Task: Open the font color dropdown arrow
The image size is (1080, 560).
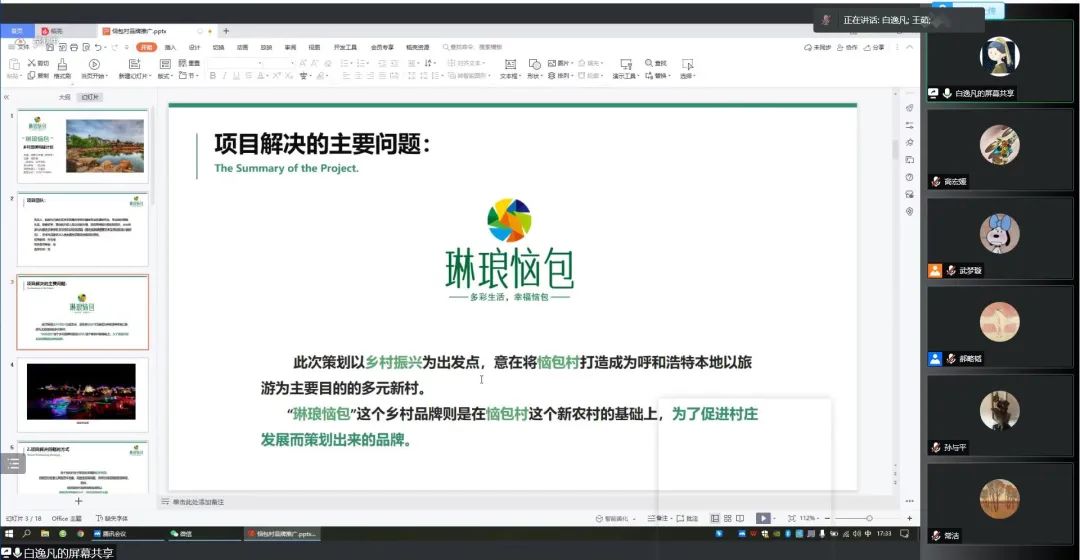Action: (268, 76)
